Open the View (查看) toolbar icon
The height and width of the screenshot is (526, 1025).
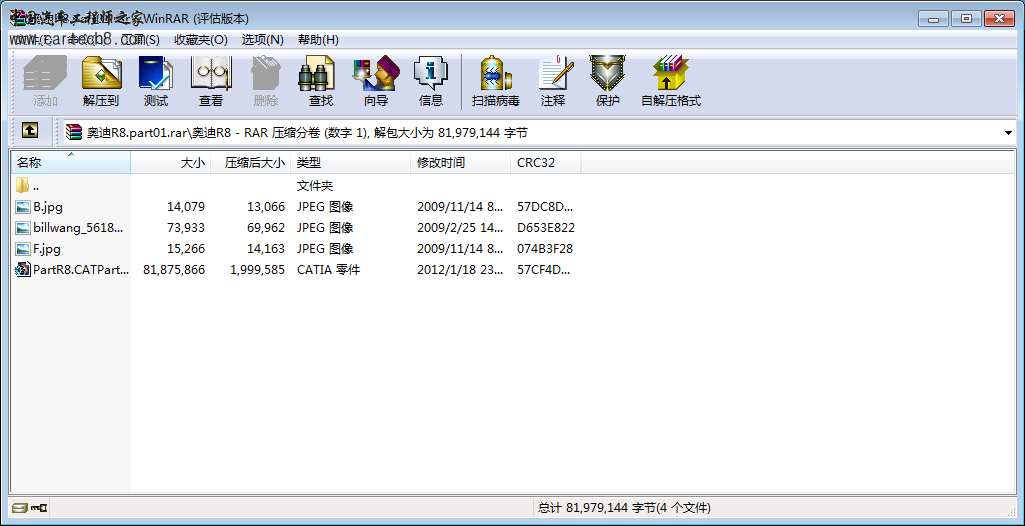click(210, 73)
